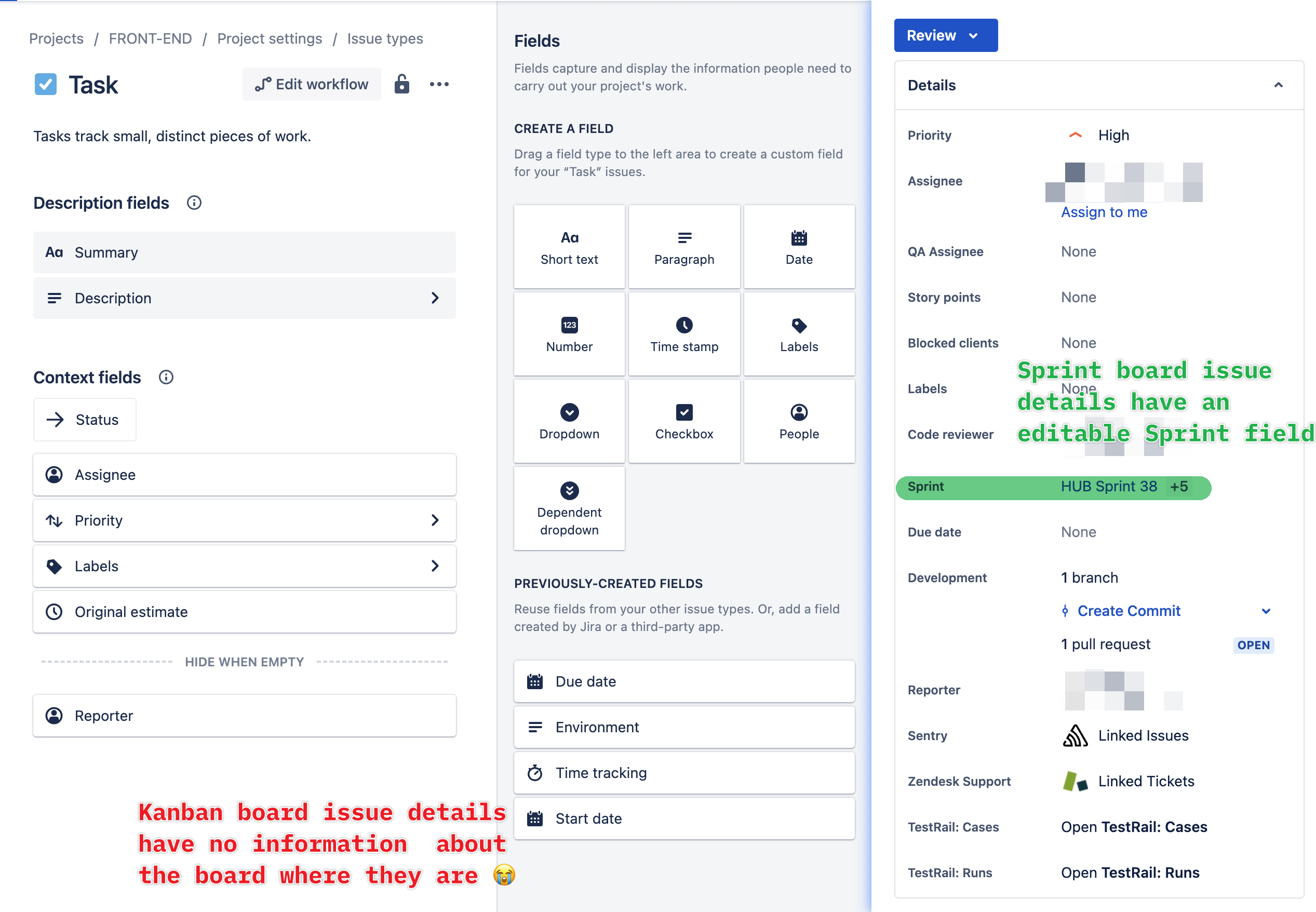Screen dimensions: 1316x912
Task: Click the OPEN pull request badge
Action: (x=1253, y=645)
